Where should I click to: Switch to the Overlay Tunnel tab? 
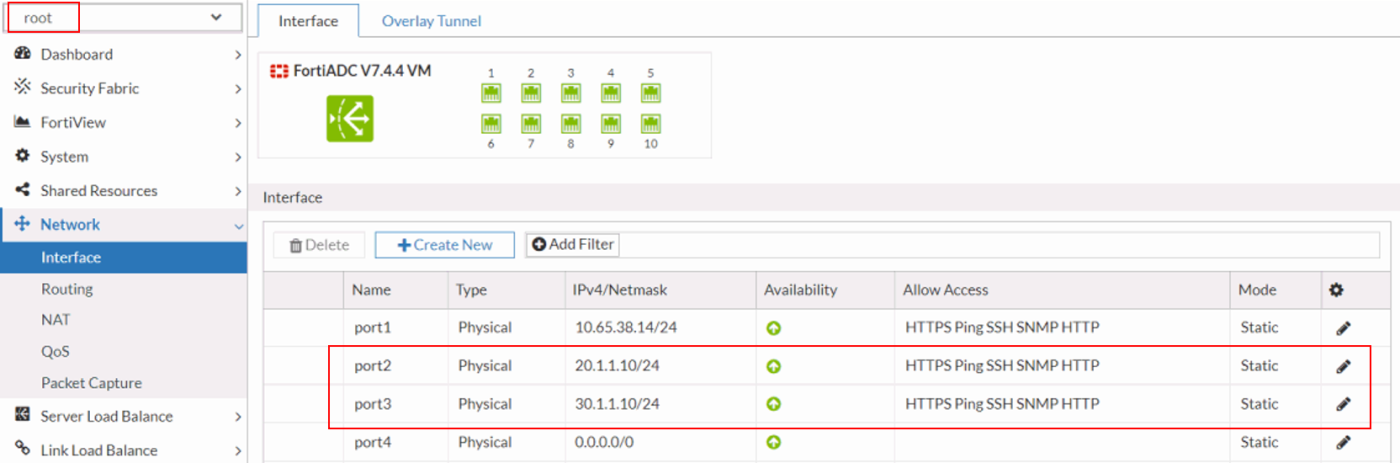tap(431, 20)
